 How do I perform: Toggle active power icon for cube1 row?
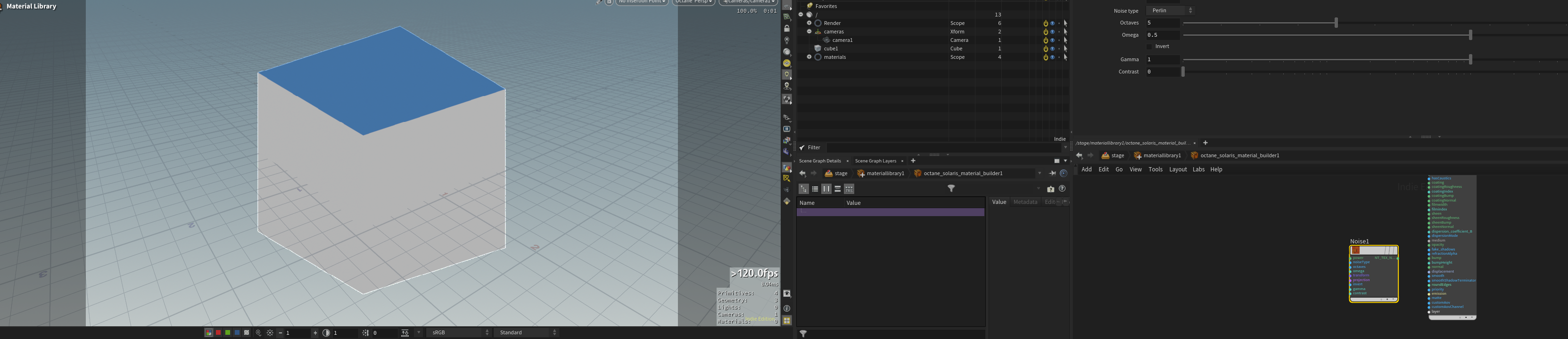click(x=1046, y=48)
